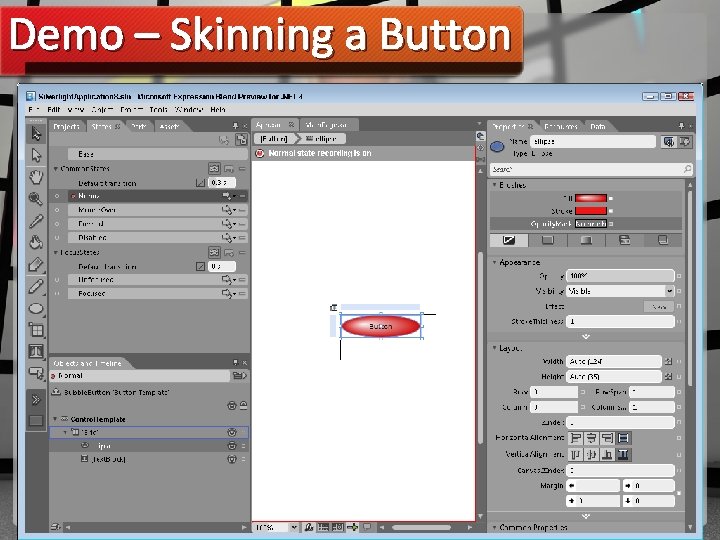The image size is (720, 540).
Task: Toggle visibility of the TextBlock row
Action: (x=232, y=459)
